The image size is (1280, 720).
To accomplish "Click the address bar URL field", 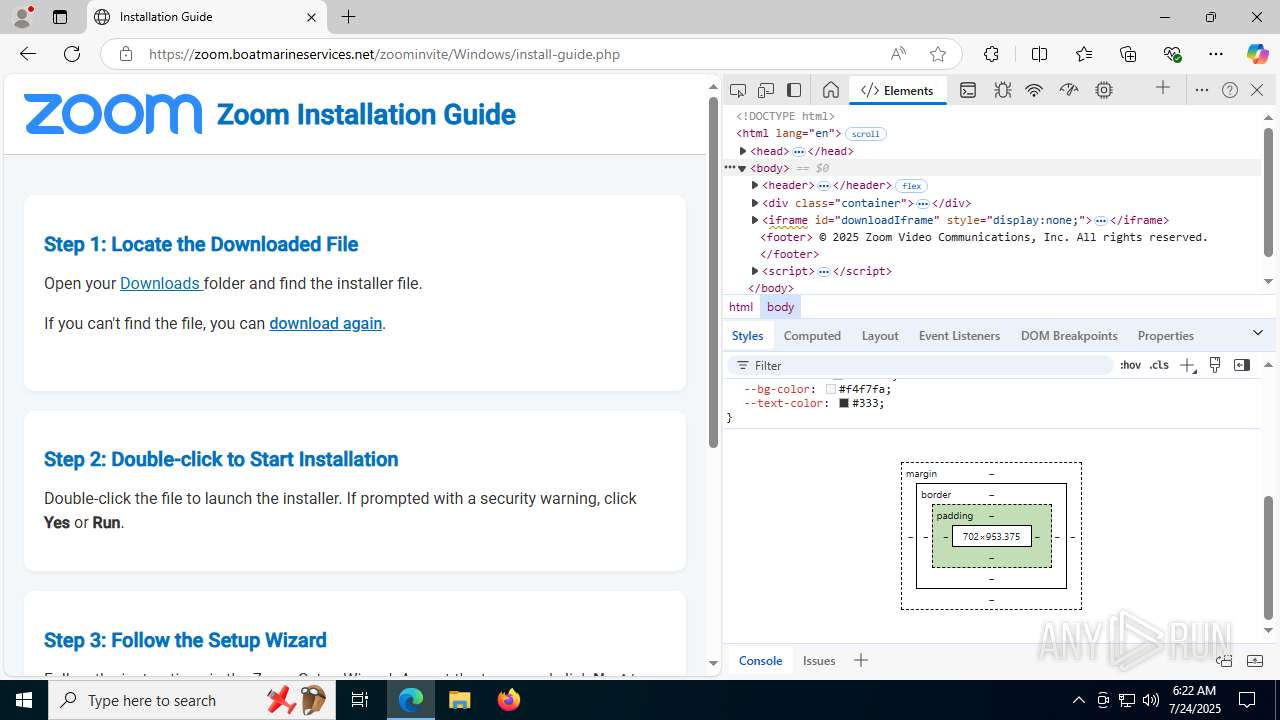I will click(510, 54).
